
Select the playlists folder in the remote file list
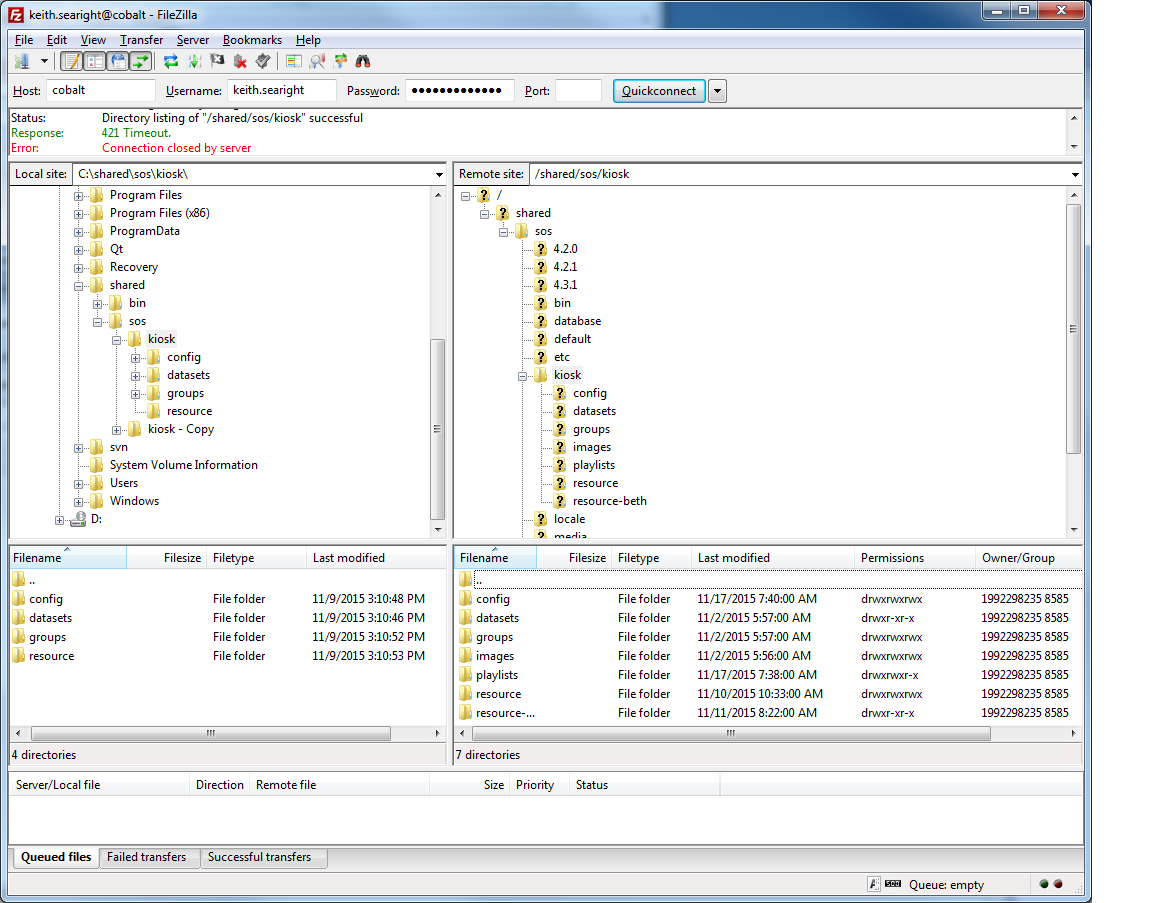[x=497, y=675]
